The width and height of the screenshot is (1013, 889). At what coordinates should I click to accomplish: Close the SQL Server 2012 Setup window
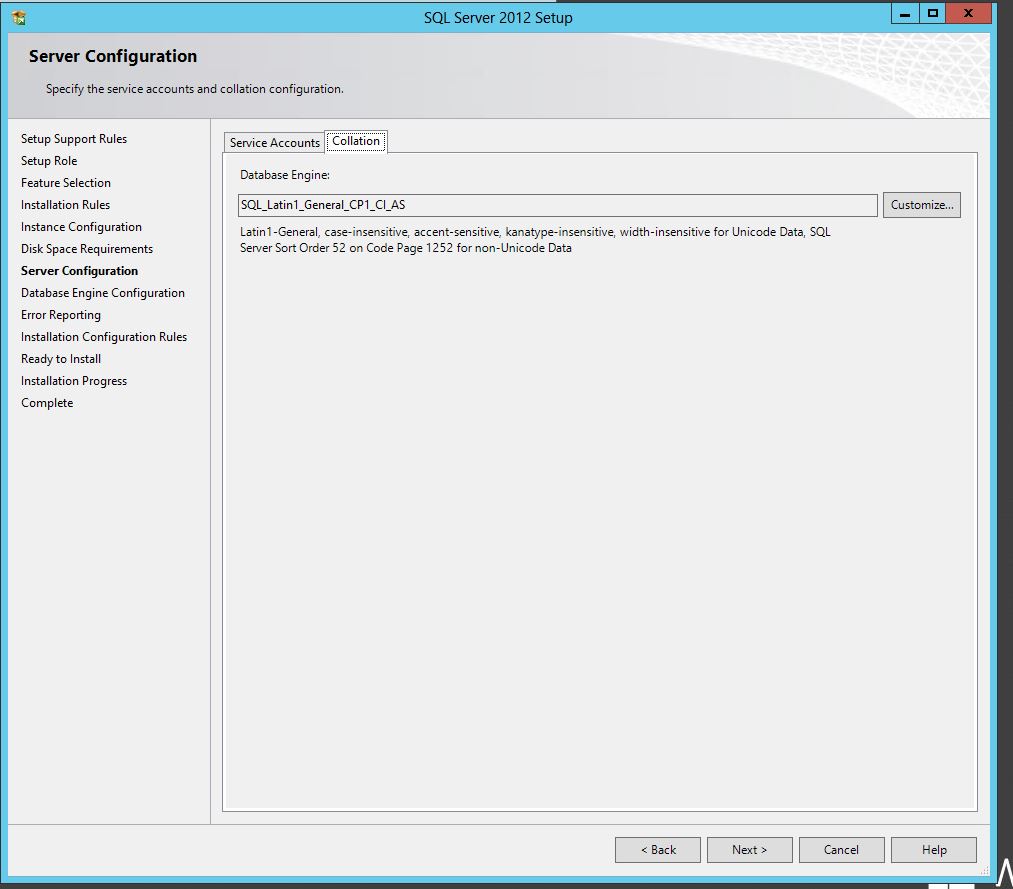click(968, 14)
